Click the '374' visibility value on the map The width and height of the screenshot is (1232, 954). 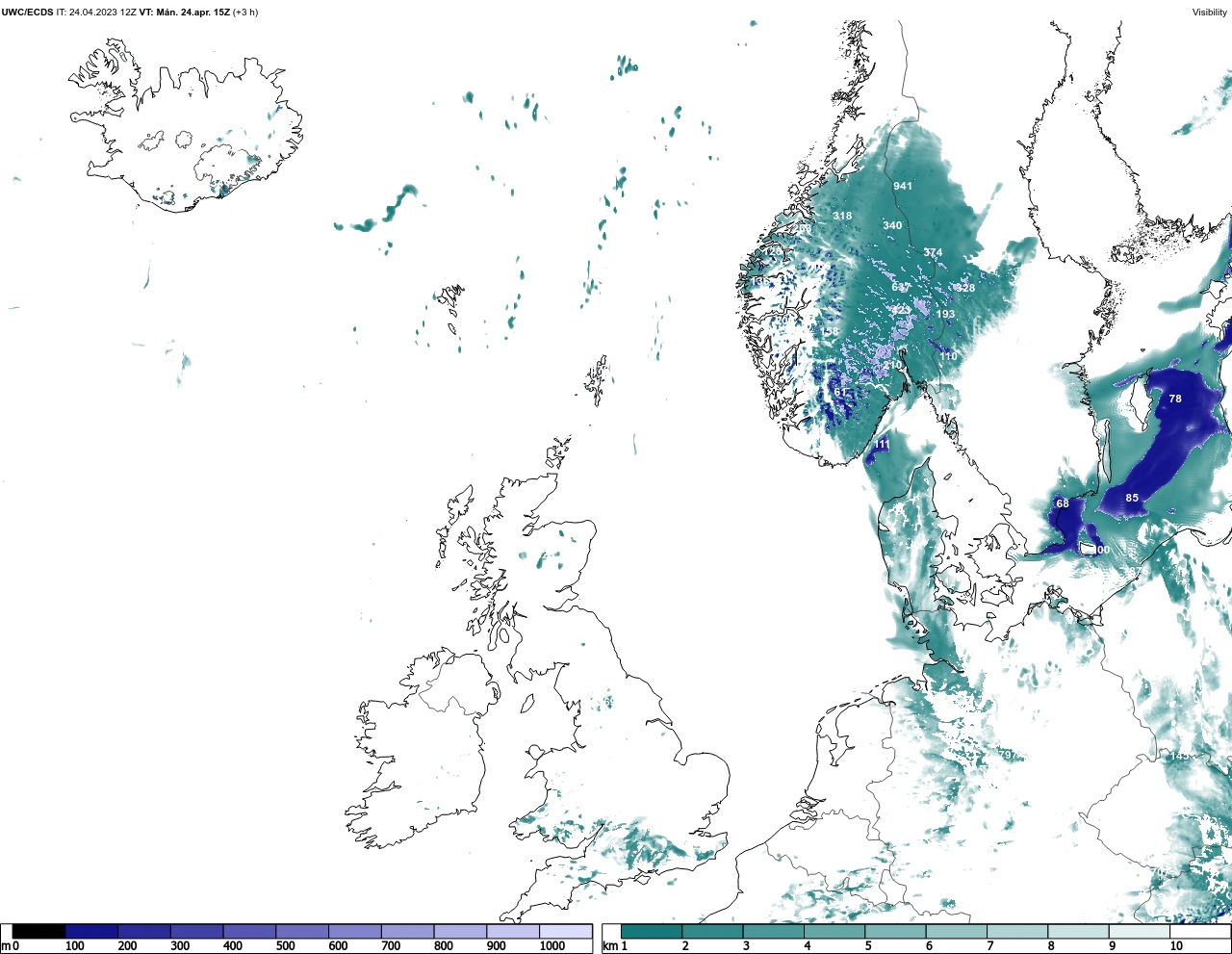(934, 252)
